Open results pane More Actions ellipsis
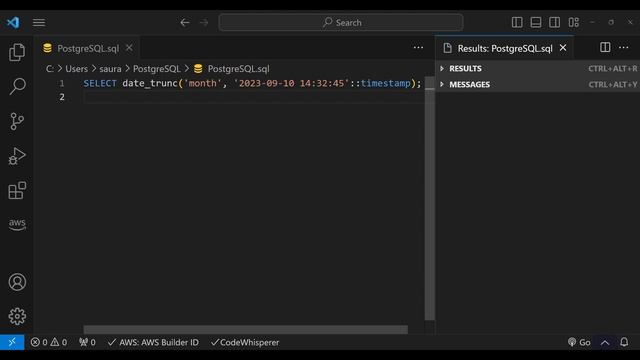 click(624, 48)
